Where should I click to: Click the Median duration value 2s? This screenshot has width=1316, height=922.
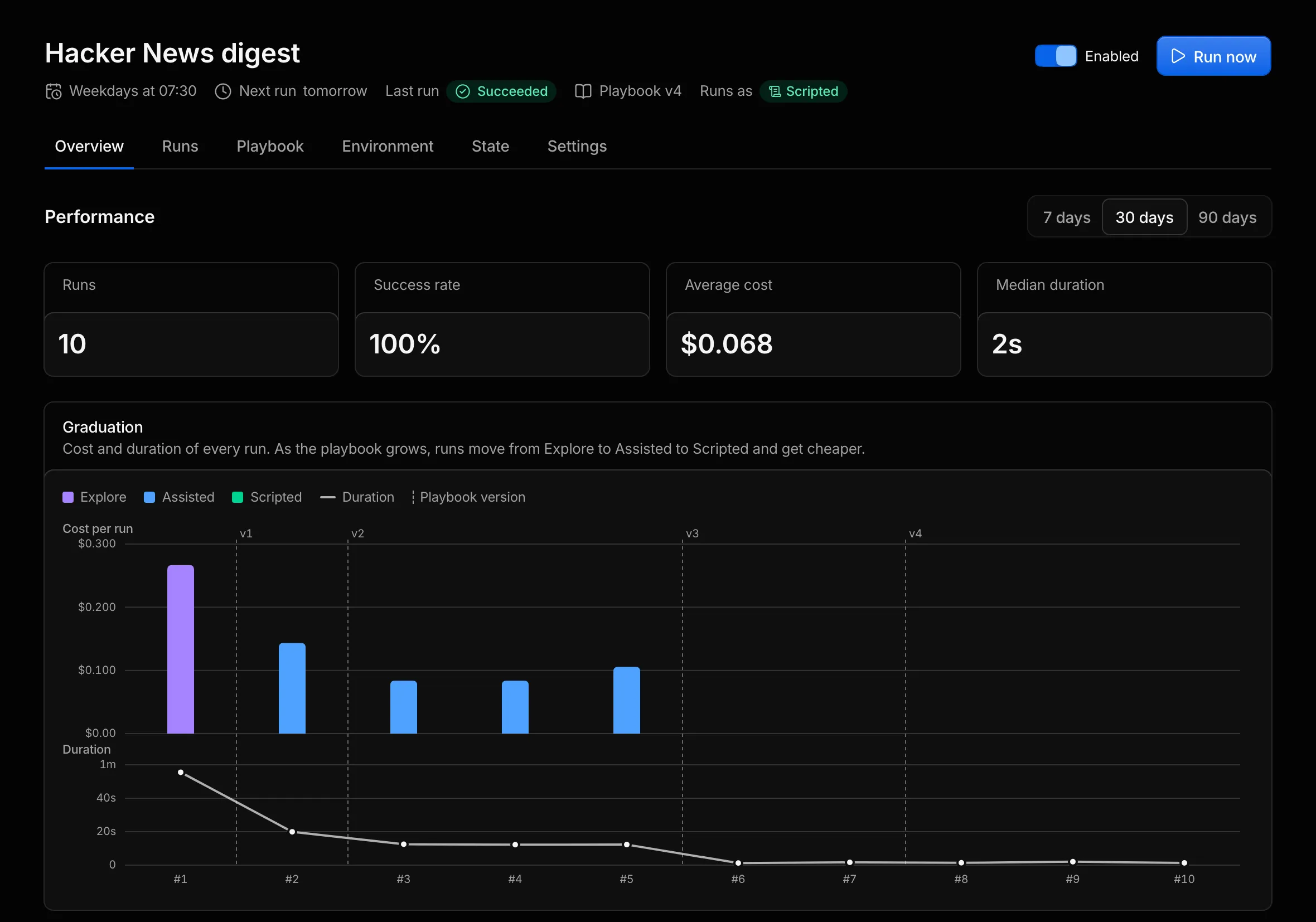[x=1007, y=344]
